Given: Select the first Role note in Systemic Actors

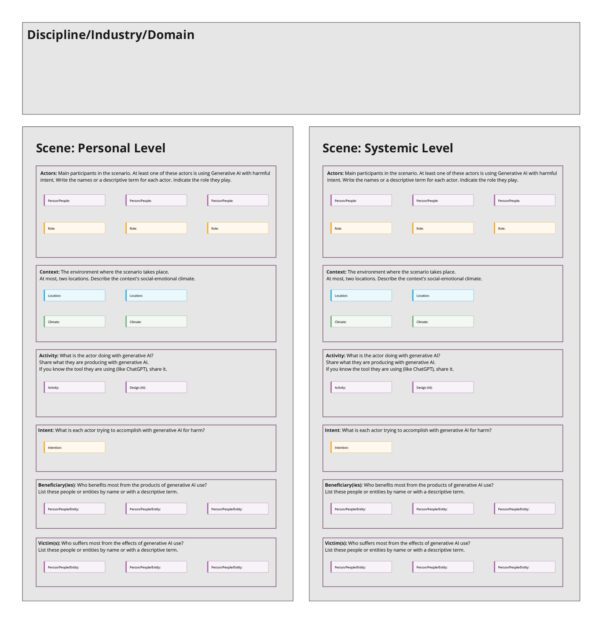Looking at the screenshot, I should tap(361, 228).
